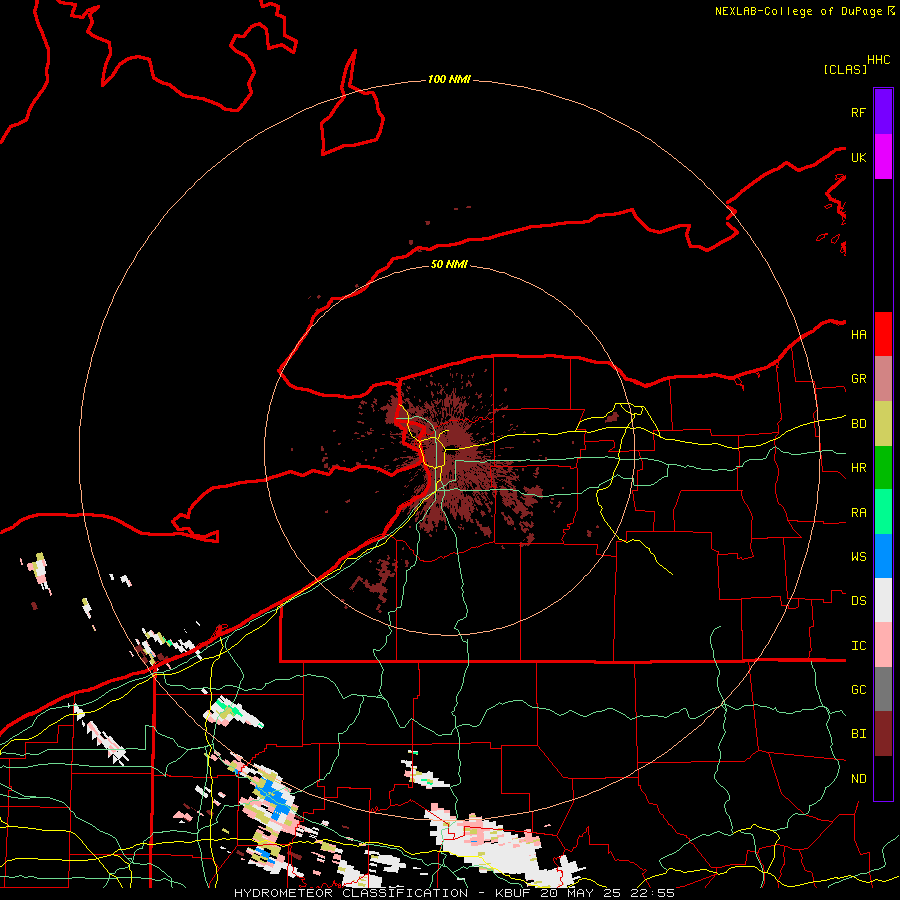This screenshot has width=900, height=900.
Task: Click the UK legend label
Action: coord(858,157)
